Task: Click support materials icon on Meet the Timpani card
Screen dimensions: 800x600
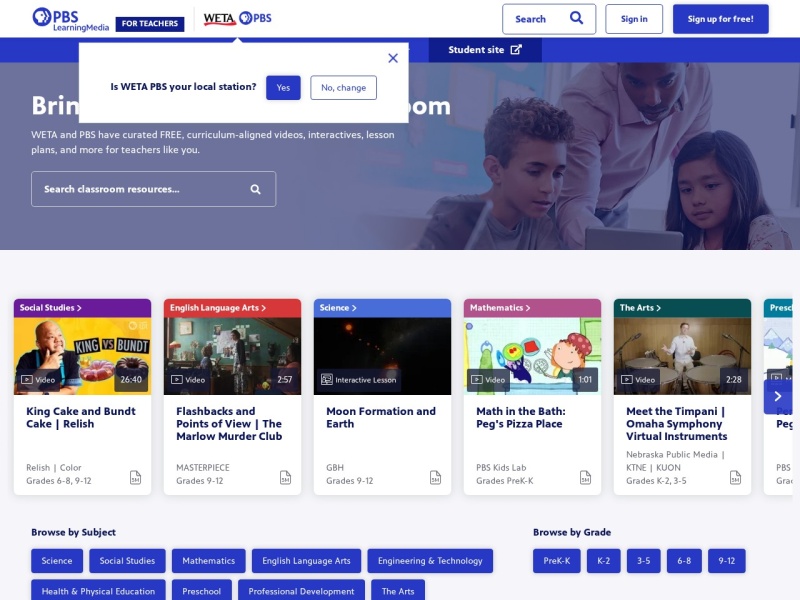Action: 735,478
